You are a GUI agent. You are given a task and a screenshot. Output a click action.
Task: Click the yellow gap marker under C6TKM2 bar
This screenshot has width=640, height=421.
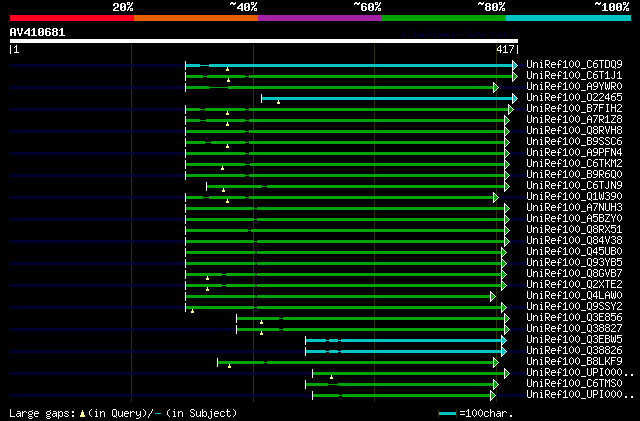click(x=222, y=168)
